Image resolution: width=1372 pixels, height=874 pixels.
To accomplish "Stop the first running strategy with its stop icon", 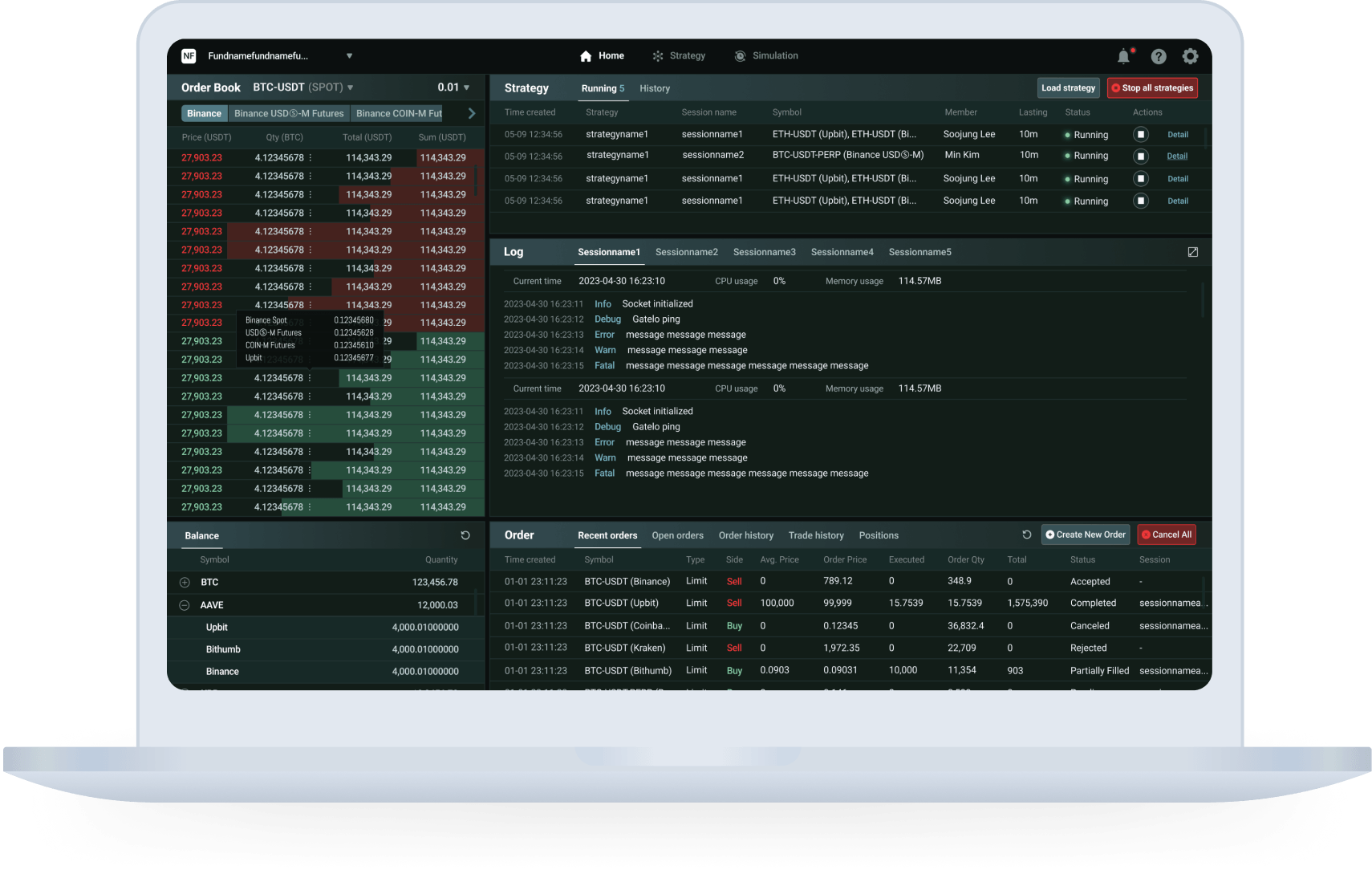I will coord(1140,134).
